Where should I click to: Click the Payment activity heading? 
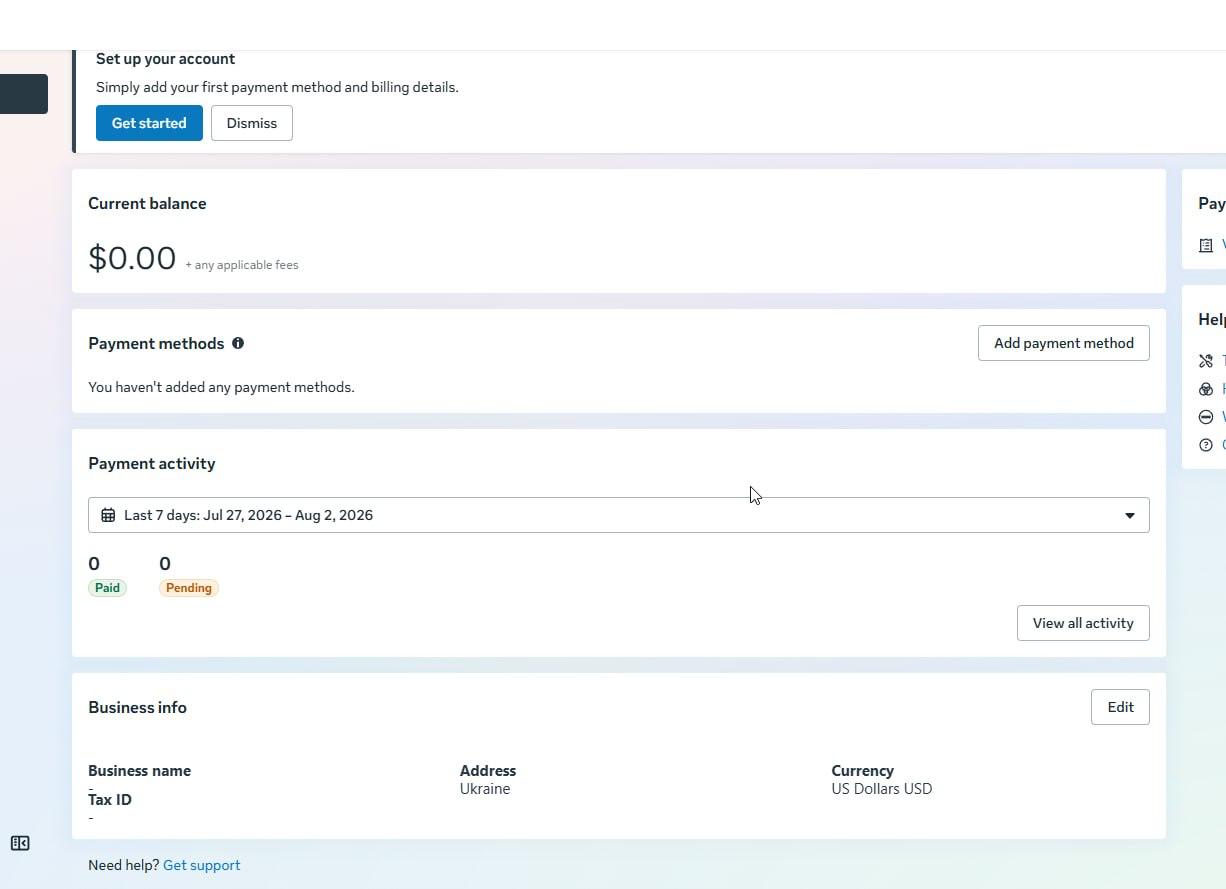point(152,463)
